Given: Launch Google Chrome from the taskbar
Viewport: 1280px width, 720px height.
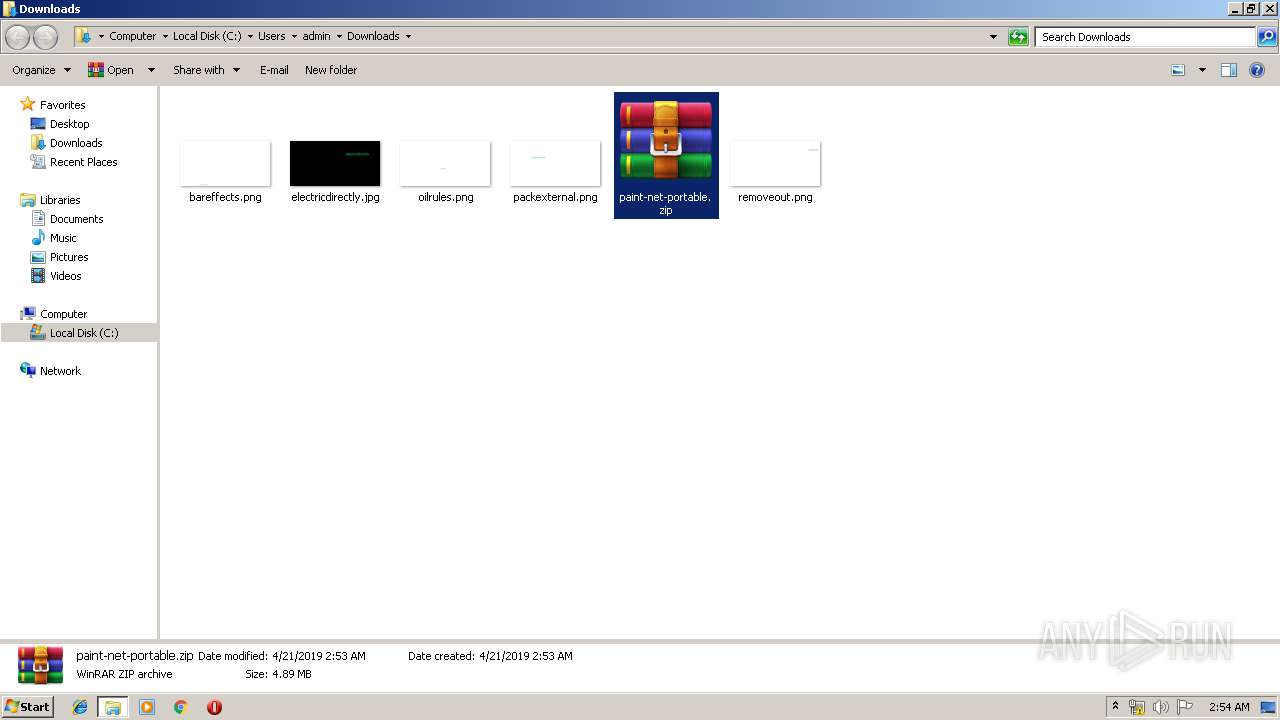Looking at the screenshot, I should pos(180,707).
